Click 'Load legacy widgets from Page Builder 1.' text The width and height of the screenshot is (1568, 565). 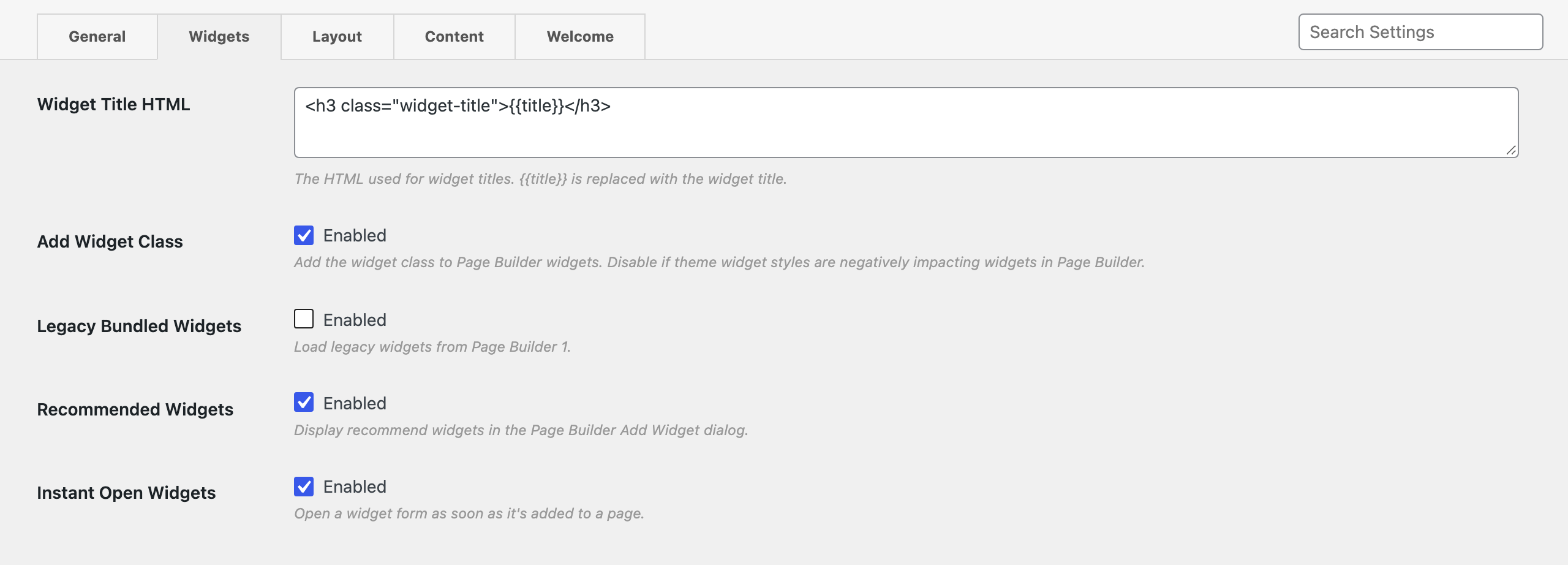coord(432,347)
